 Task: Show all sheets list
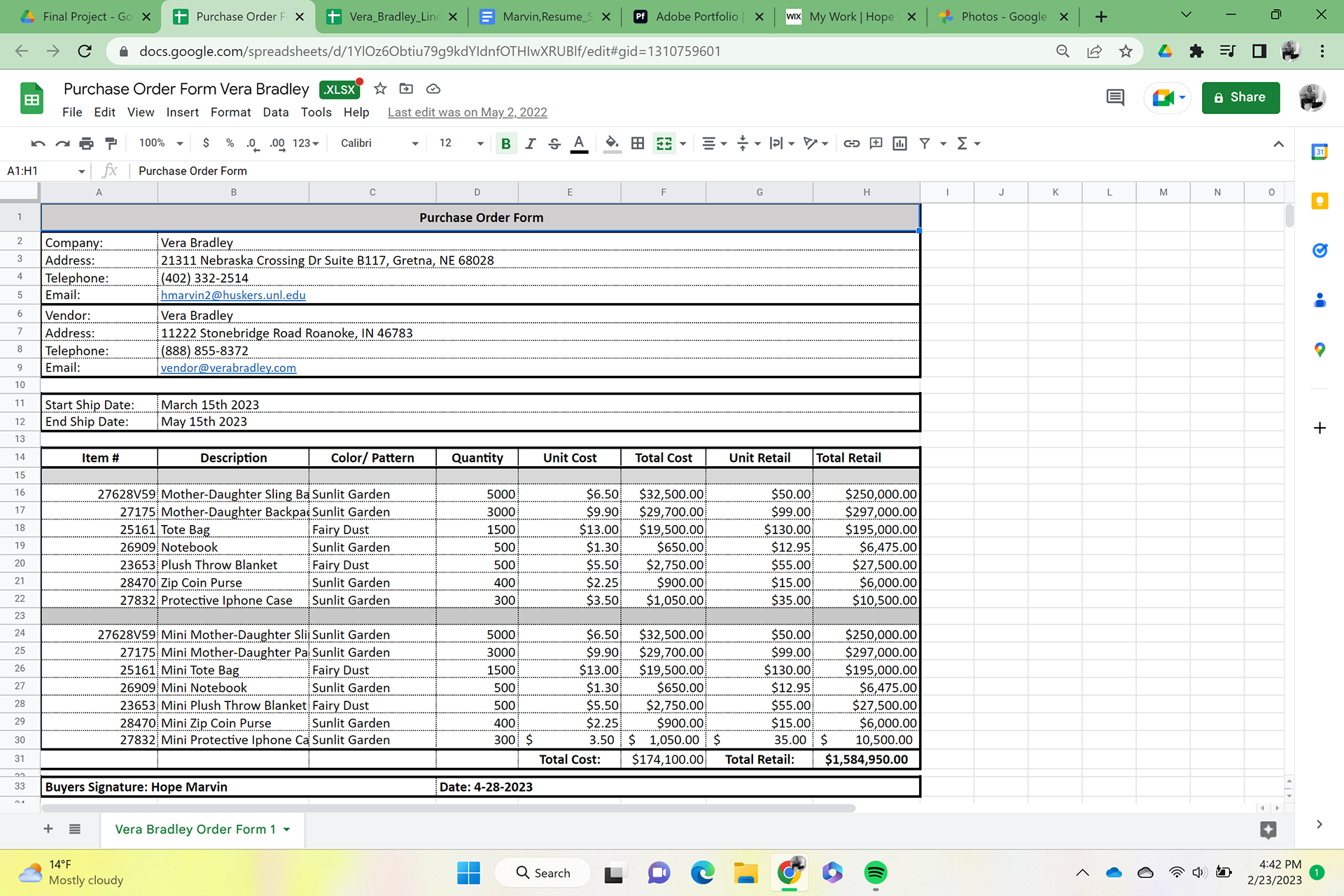tap(75, 829)
